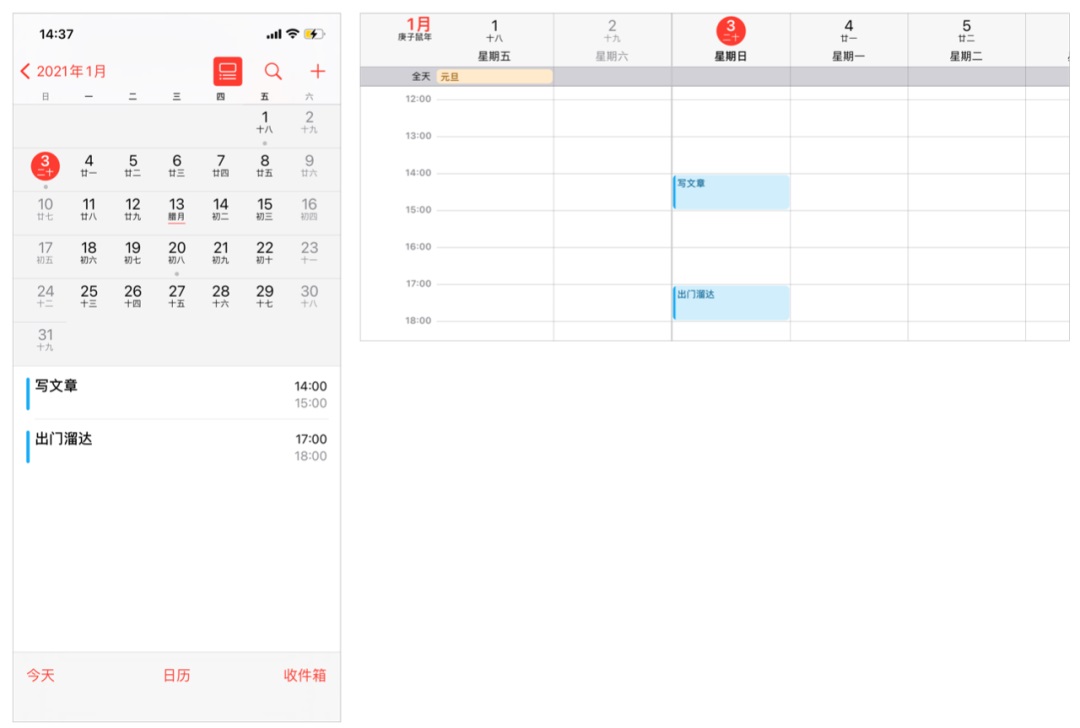This screenshot has width=1080, height=728.
Task: Select the highlighted date 3 in month grid
Action: 45,166
